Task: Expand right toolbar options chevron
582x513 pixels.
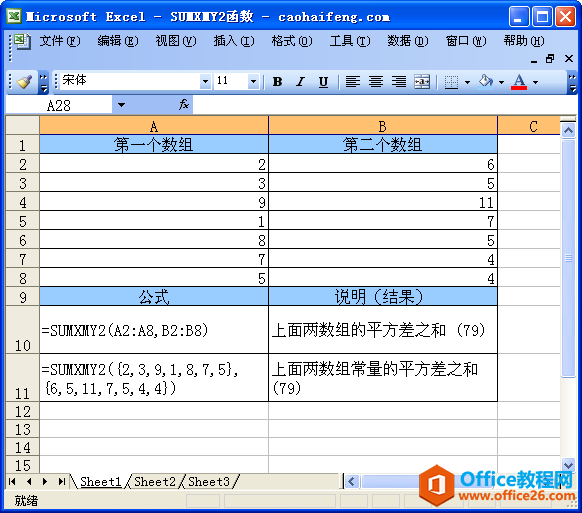Action: point(572,82)
